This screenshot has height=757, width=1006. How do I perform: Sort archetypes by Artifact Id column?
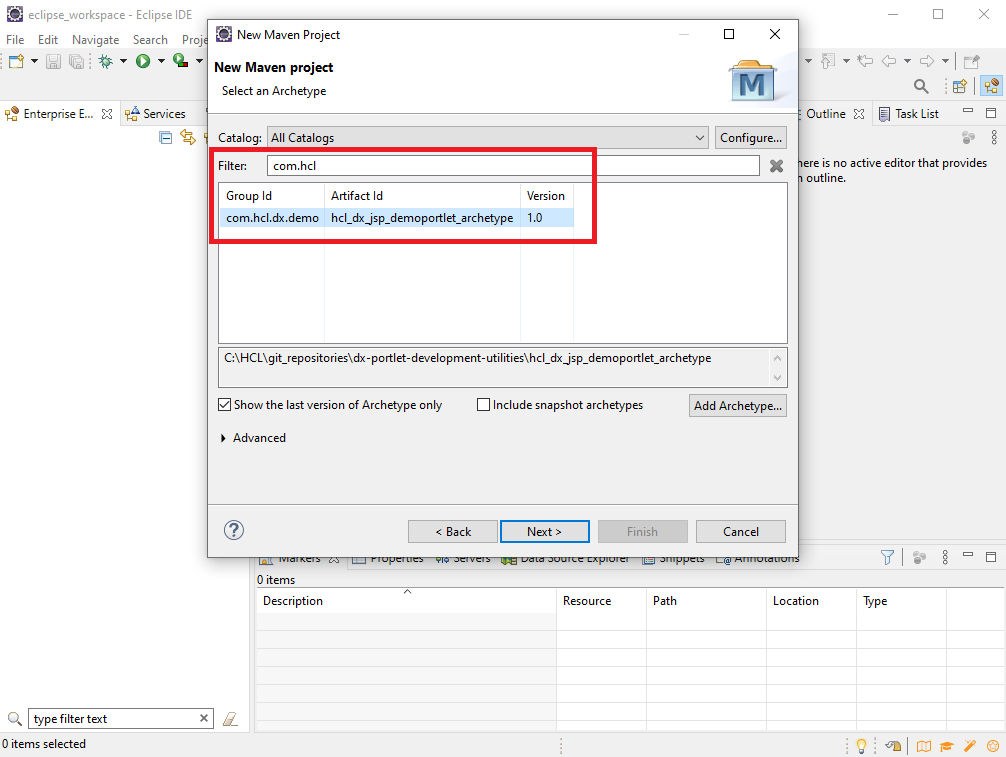[x=422, y=196]
